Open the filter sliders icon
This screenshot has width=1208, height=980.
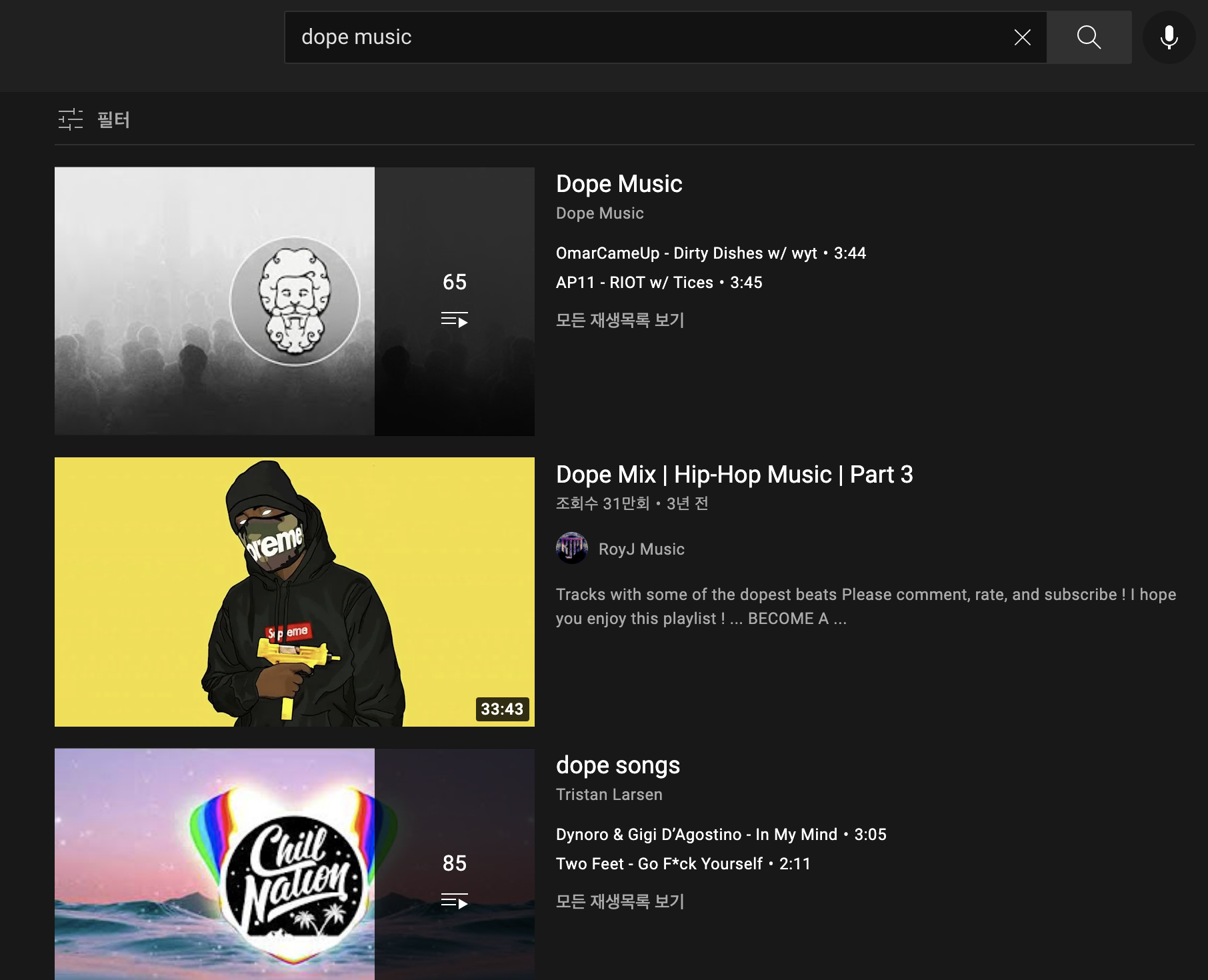pos(71,120)
